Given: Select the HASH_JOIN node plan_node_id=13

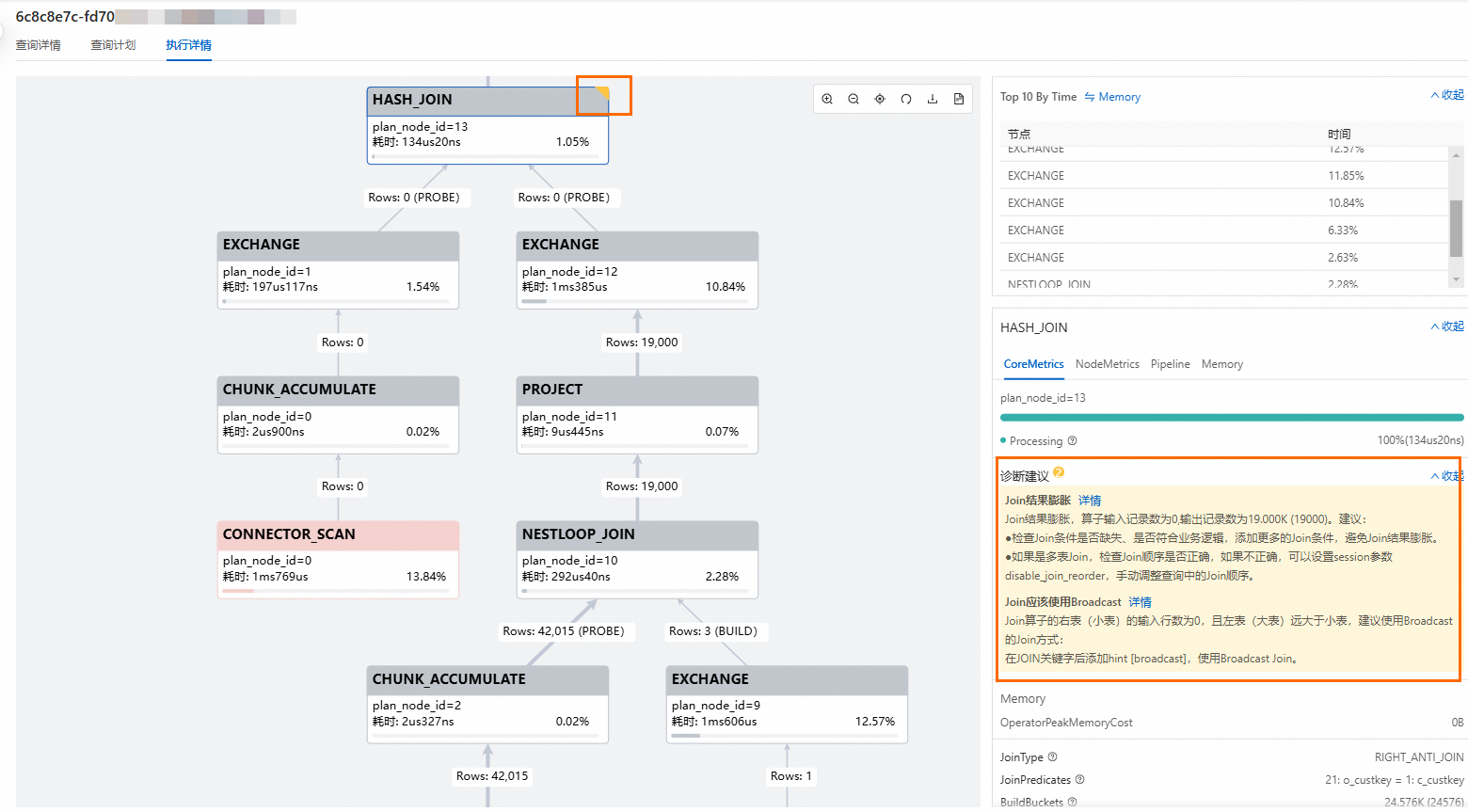Looking at the screenshot, I should click(487, 125).
